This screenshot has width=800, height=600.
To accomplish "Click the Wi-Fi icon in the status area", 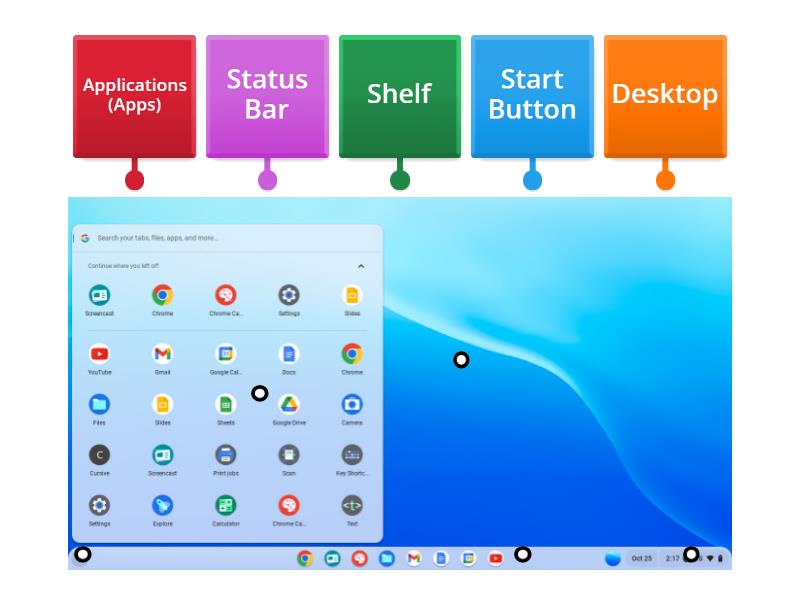I will click(x=710, y=557).
